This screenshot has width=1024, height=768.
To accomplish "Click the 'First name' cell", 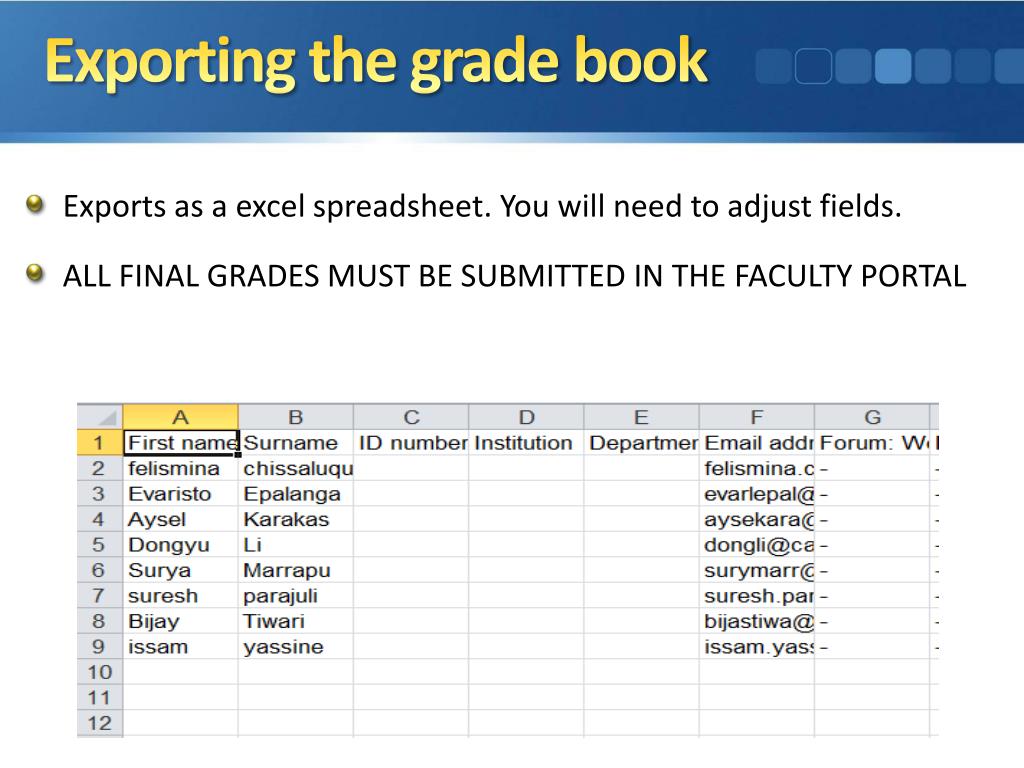I will [181, 443].
